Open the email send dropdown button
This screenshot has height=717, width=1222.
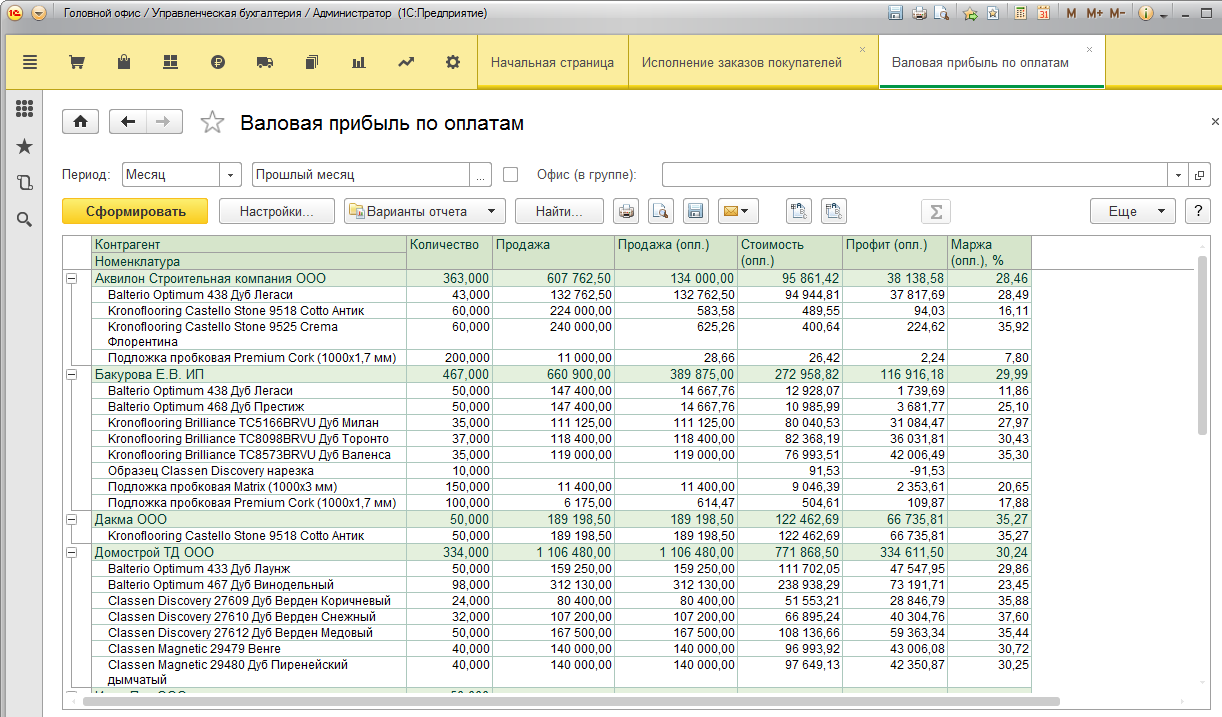tap(738, 211)
